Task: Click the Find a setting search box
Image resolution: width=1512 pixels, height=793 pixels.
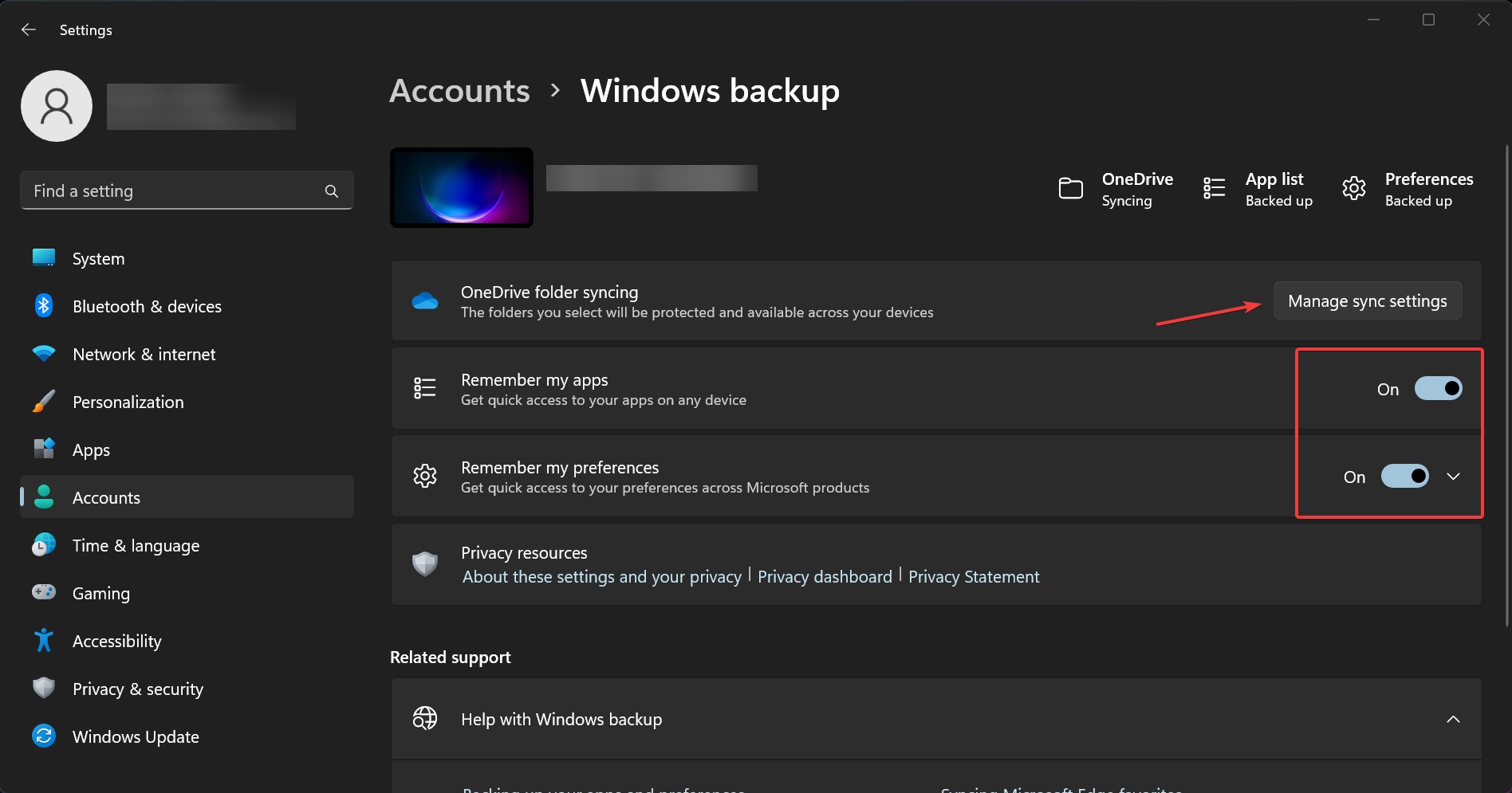Action: coord(187,191)
